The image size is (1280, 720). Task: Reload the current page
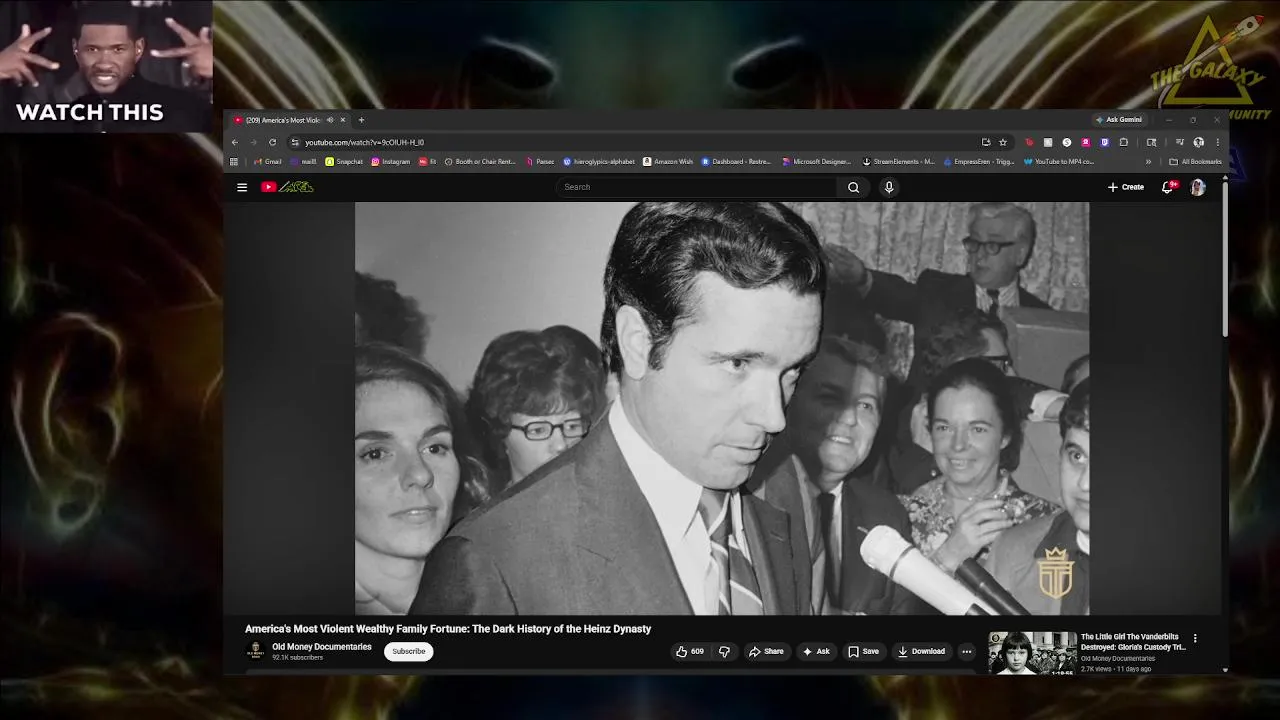272,142
